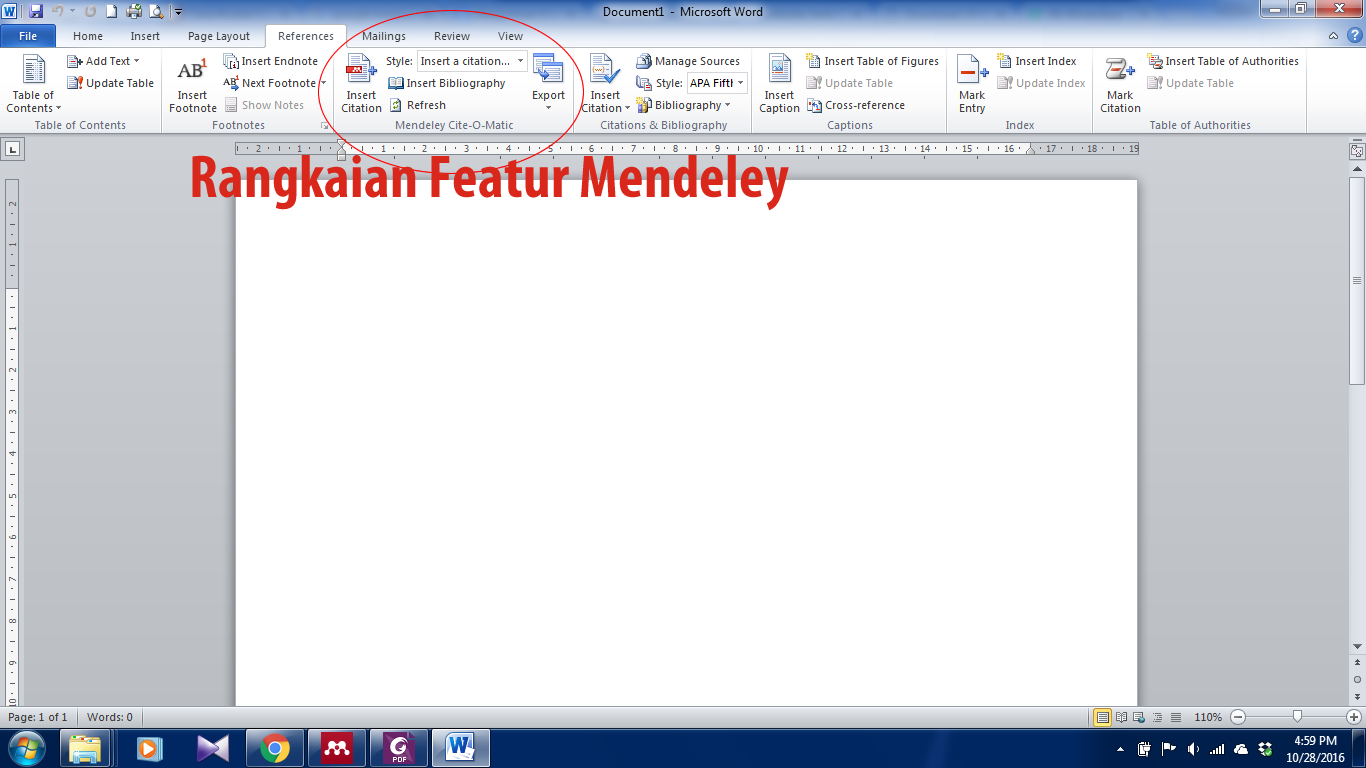
Task: Click Insert Table of Figures
Action: click(872, 61)
